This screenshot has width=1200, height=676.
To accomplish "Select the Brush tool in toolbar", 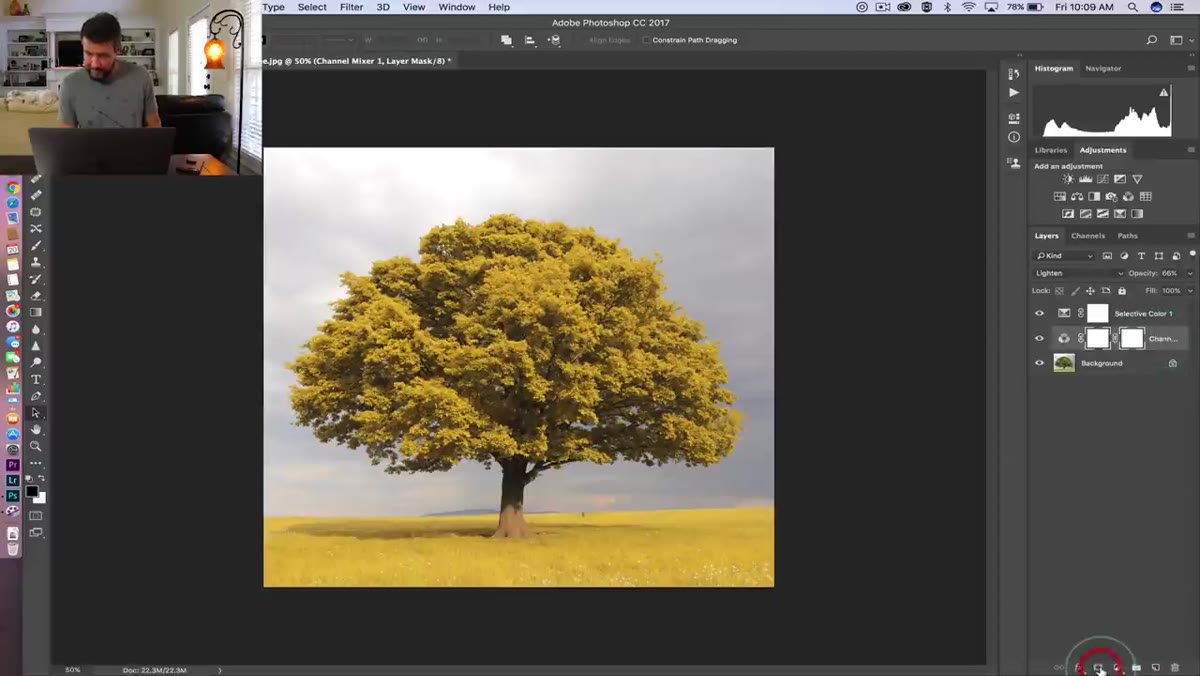I will click(36, 245).
